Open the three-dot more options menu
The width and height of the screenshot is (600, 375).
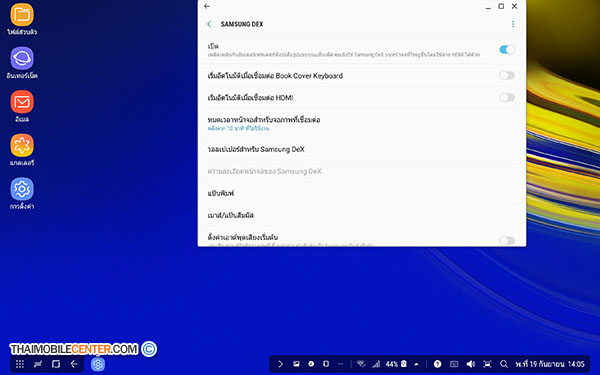point(513,24)
